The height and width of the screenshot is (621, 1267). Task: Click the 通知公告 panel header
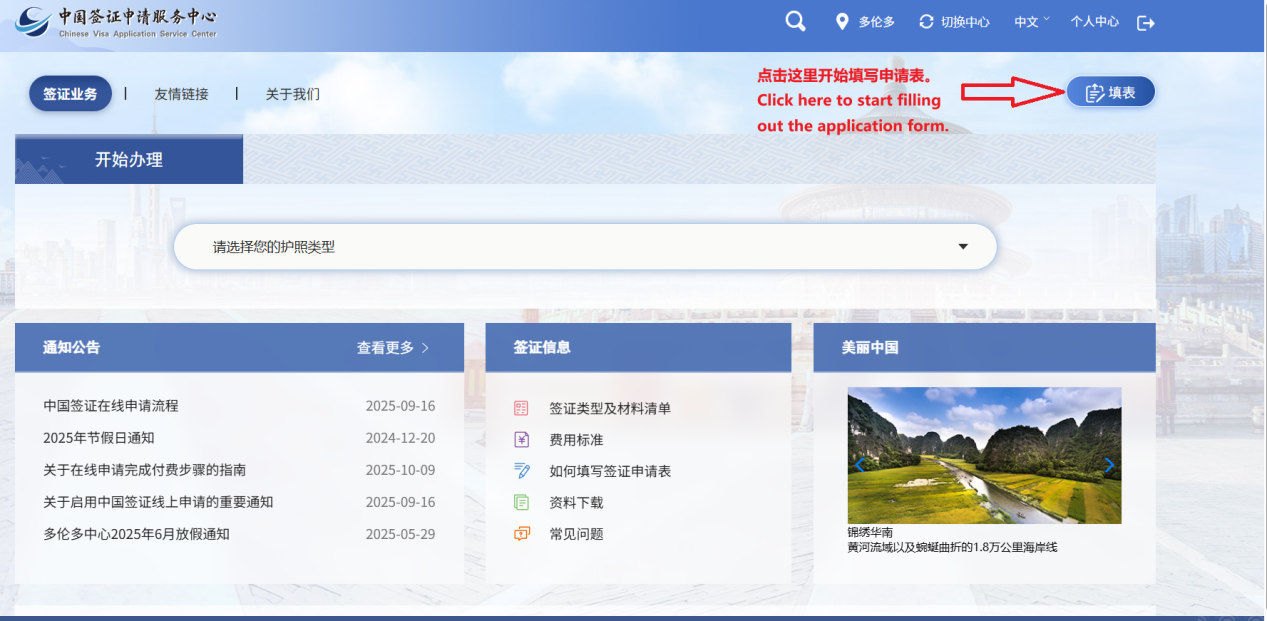[x=239, y=348]
